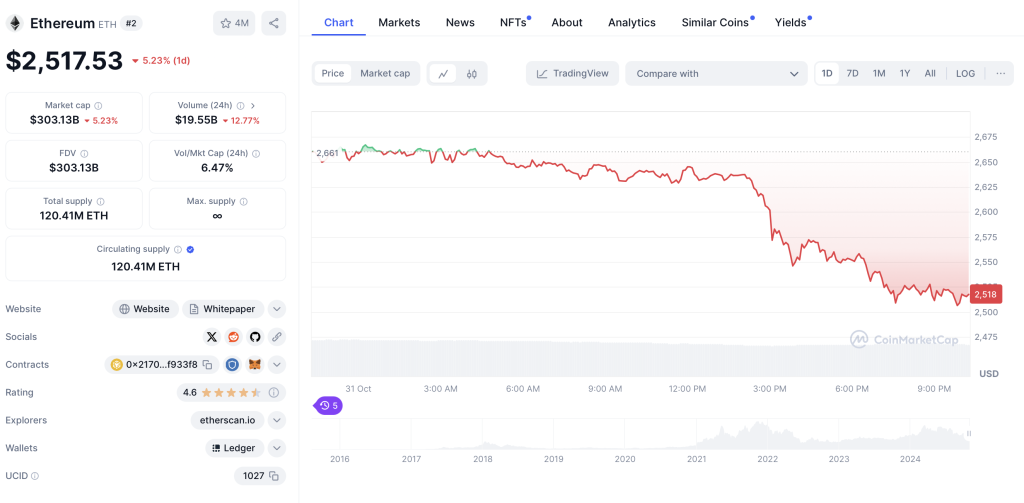Click the star watchlist button showing 4M

[x=234, y=24]
